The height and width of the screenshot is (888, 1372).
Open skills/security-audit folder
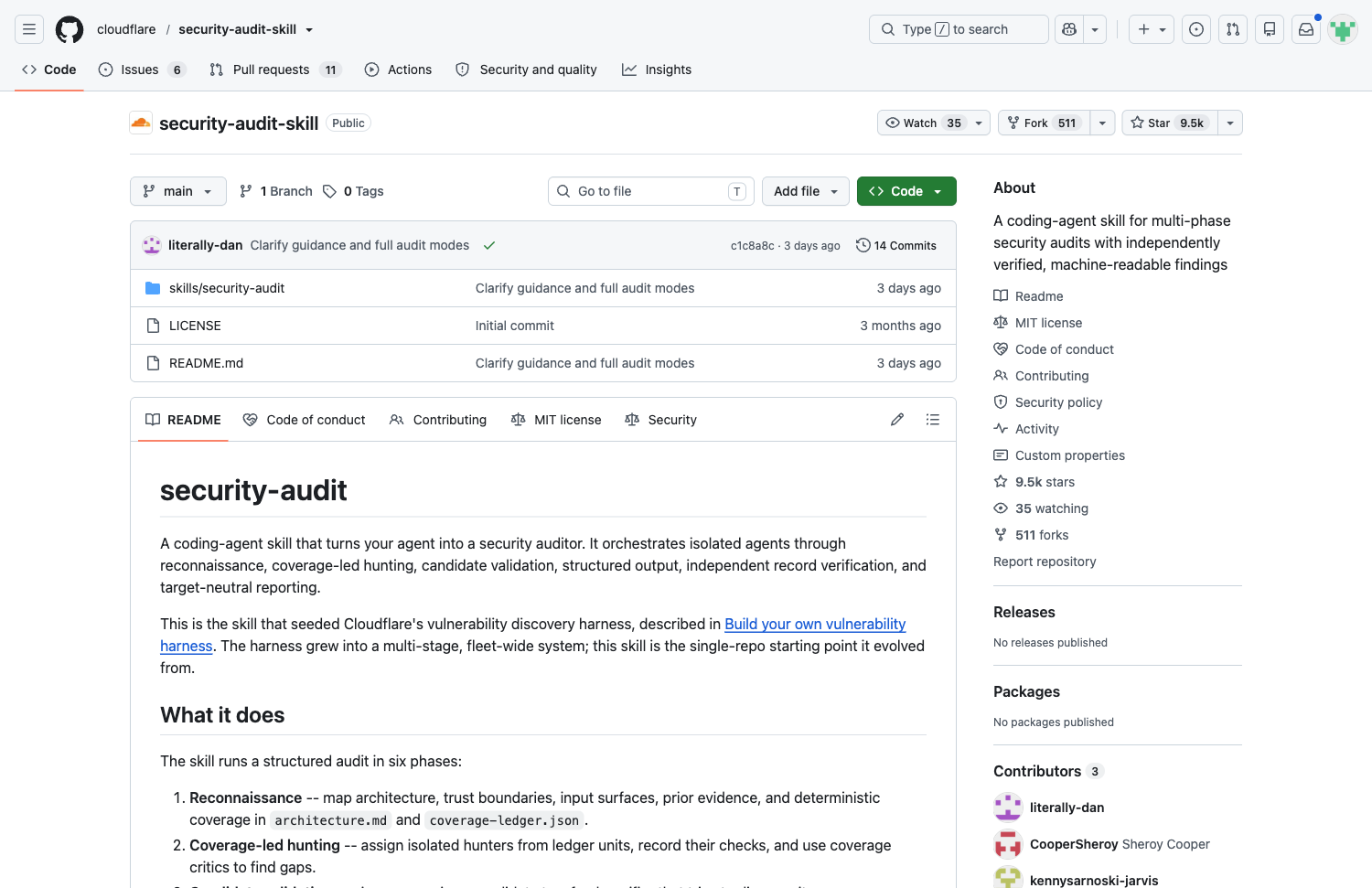[x=227, y=288]
